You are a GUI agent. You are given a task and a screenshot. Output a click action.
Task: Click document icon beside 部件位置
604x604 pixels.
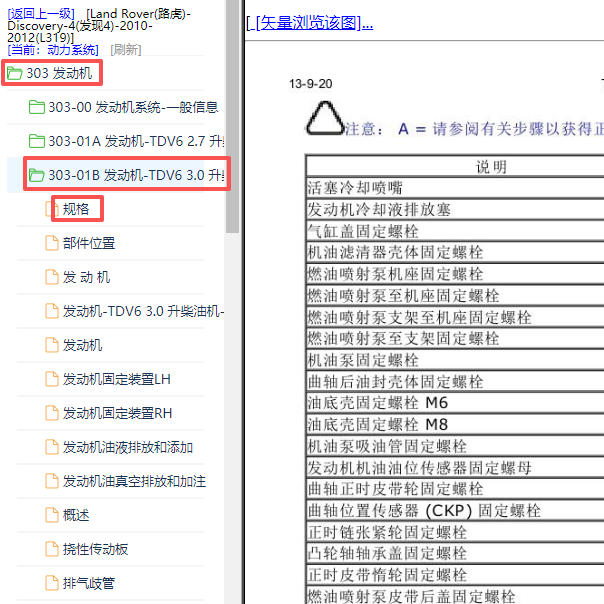[52, 243]
